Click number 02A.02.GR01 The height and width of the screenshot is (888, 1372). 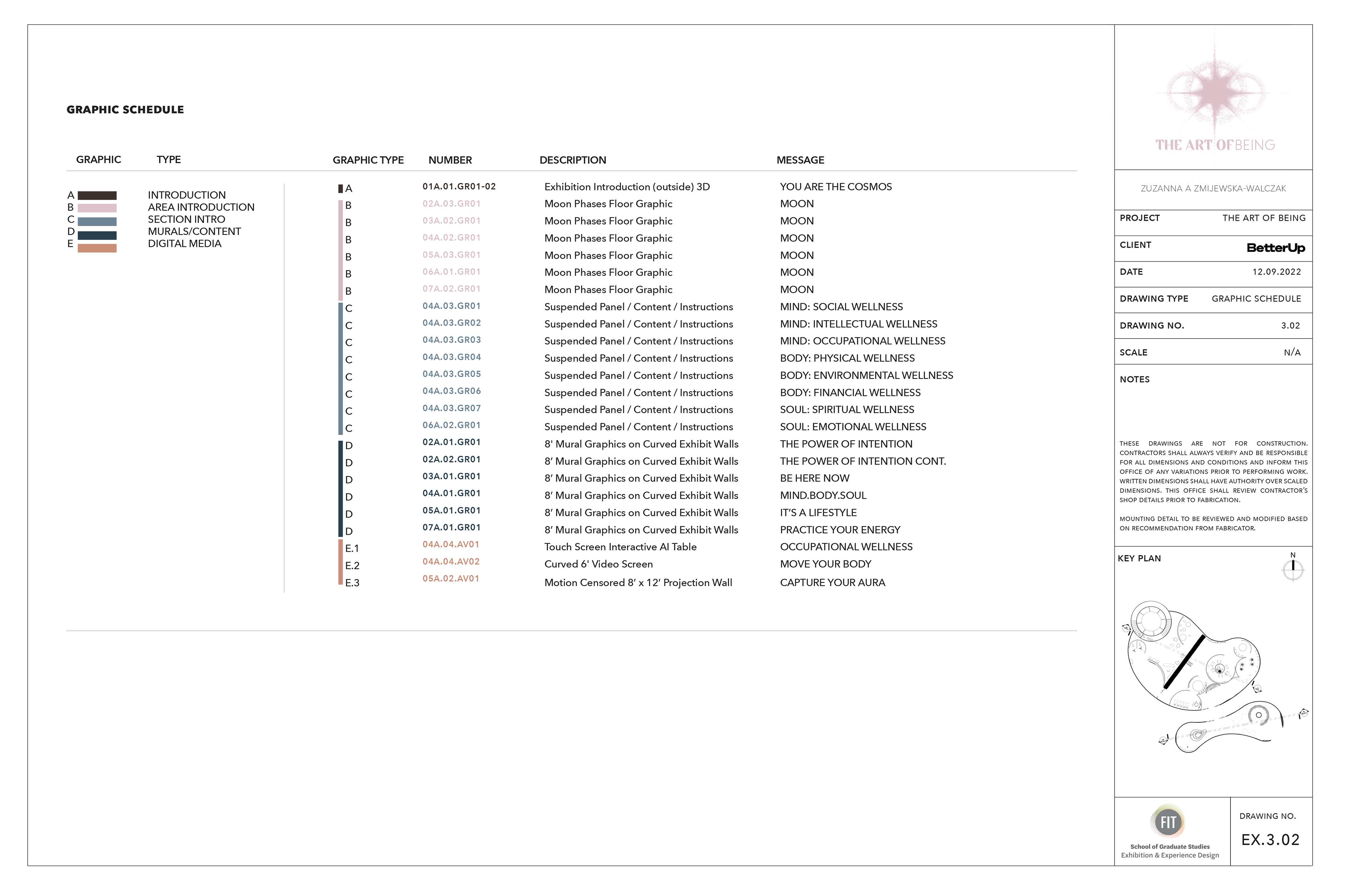[x=451, y=459]
